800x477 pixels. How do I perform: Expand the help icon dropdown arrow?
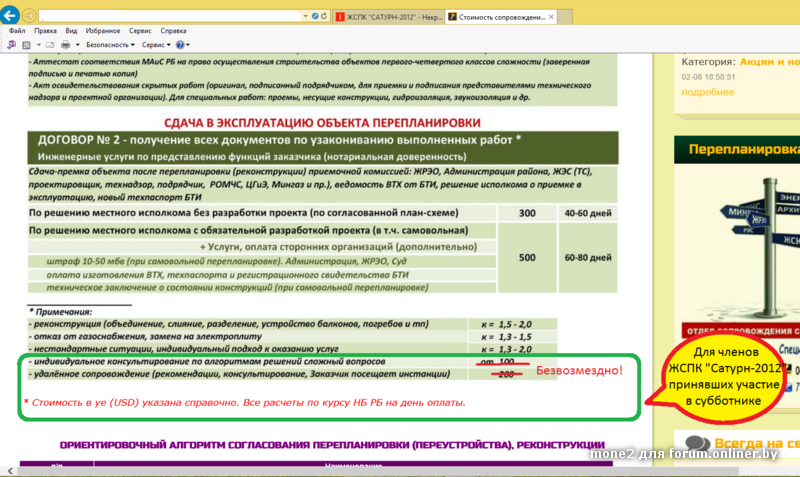[x=188, y=45]
